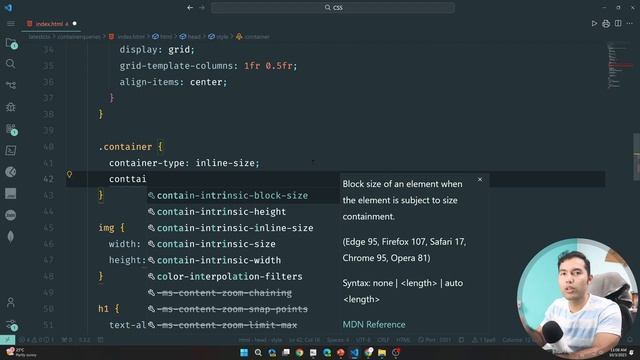The height and width of the screenshot is (360, 640).
Task: Expand the head breadcrumb segment
Action: 190,37
